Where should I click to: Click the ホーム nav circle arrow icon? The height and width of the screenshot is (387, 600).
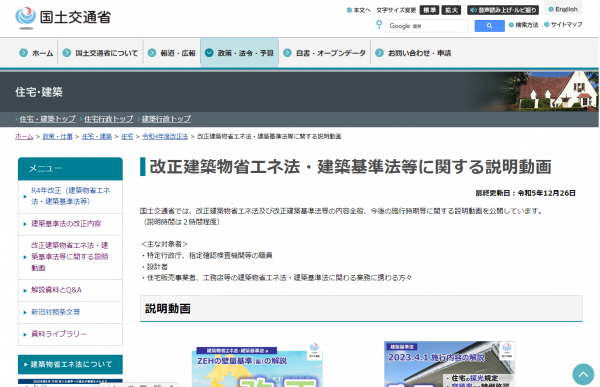click(23, 53)
